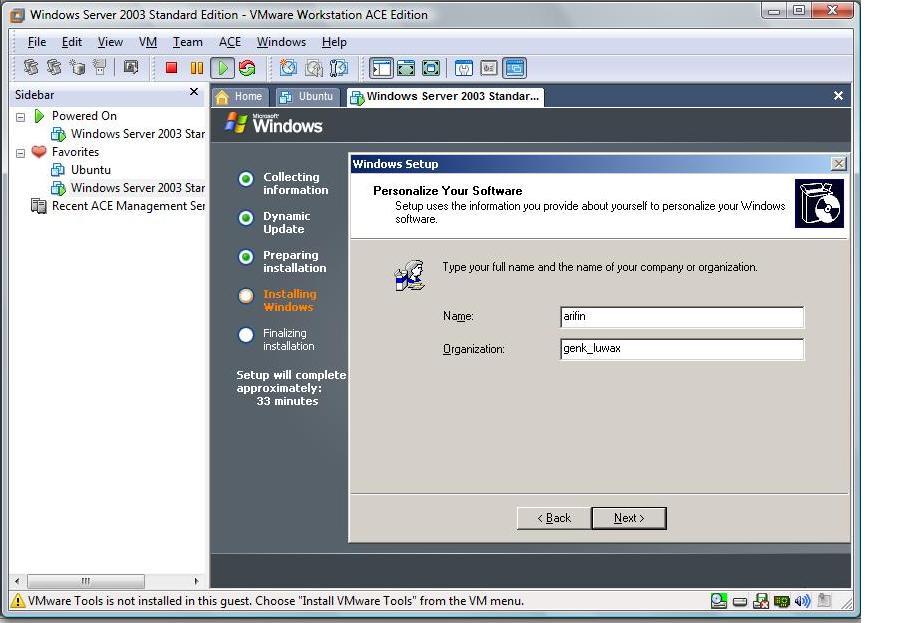Click the CD-ROM device status icon

(719, 601)
